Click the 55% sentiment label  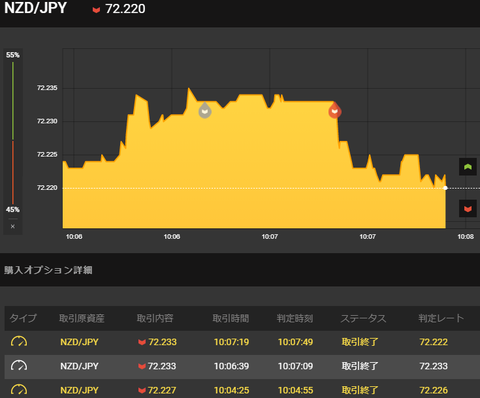click(x=13, y=55)
